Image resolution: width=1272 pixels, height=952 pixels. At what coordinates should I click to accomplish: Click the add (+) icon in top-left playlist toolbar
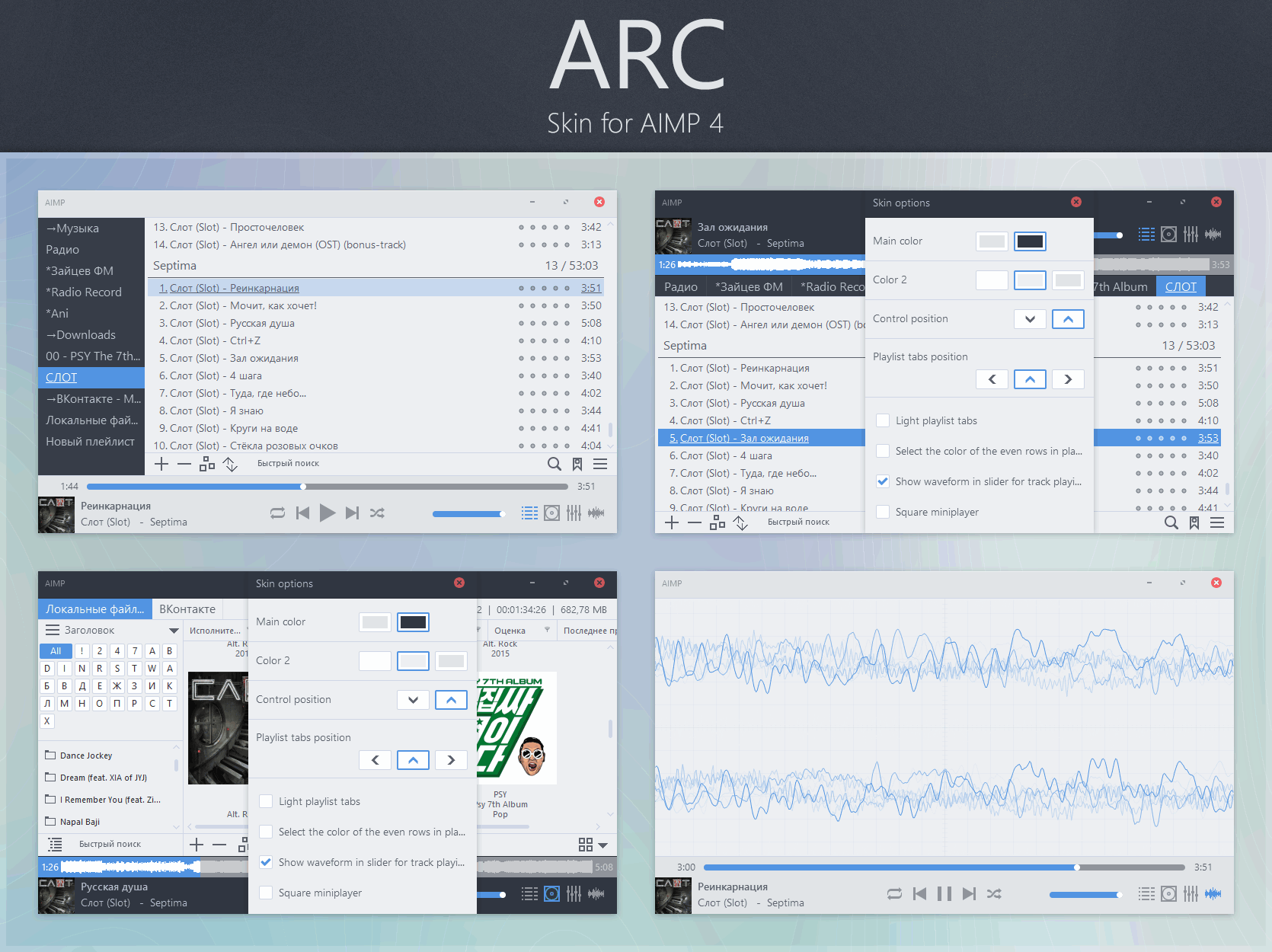(x=161, y=464)
